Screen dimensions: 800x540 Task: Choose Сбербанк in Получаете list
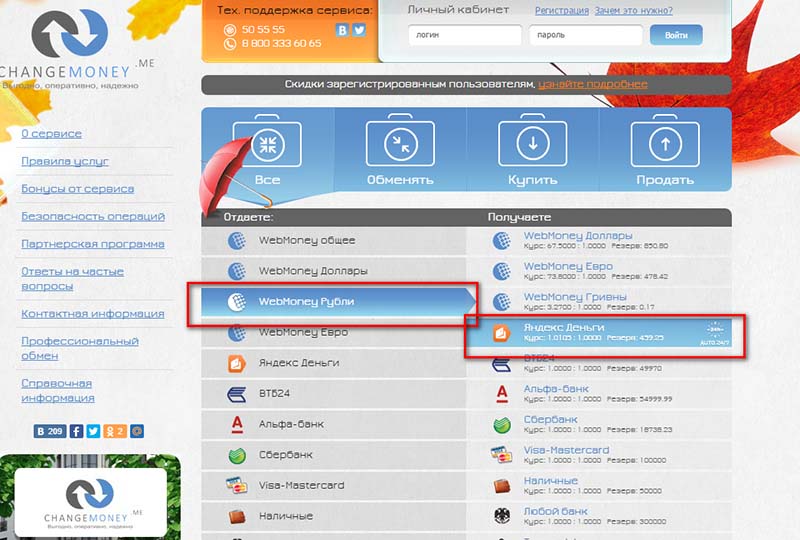(599, 424)
